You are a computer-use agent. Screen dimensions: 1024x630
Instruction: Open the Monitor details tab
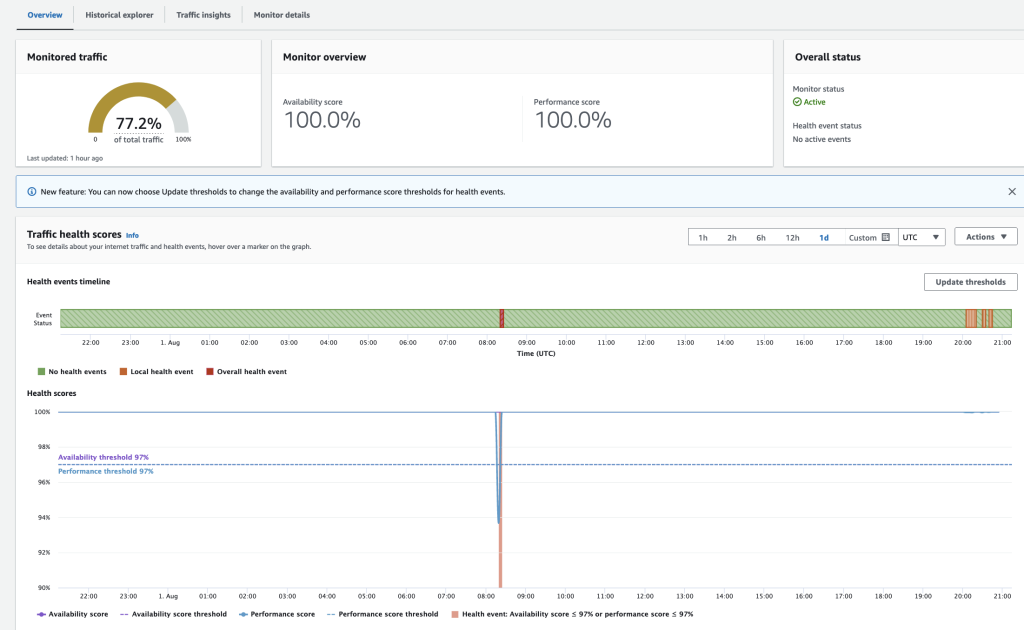pos(279,15)
